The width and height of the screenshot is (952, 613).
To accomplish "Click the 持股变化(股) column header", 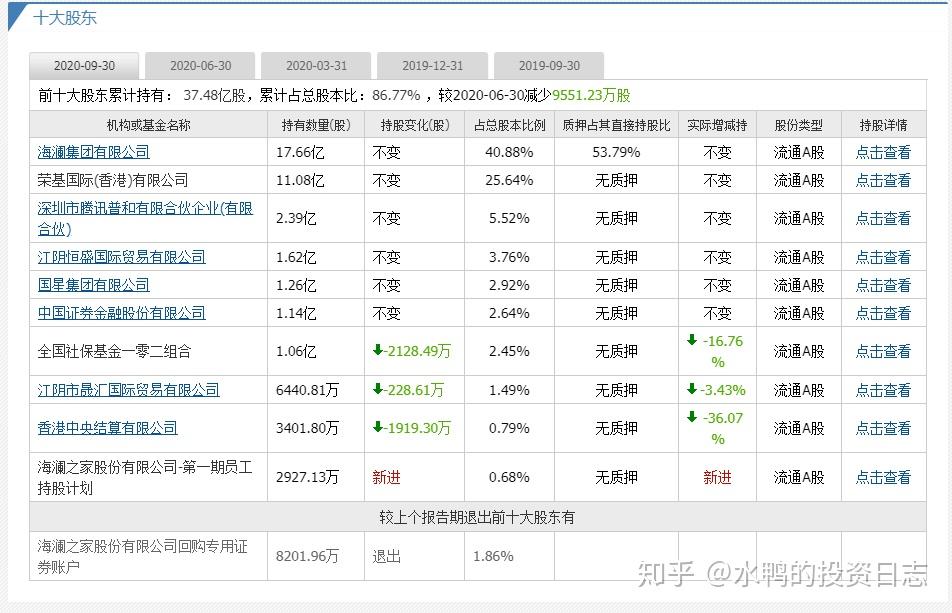I will click(x=415, y=125).
